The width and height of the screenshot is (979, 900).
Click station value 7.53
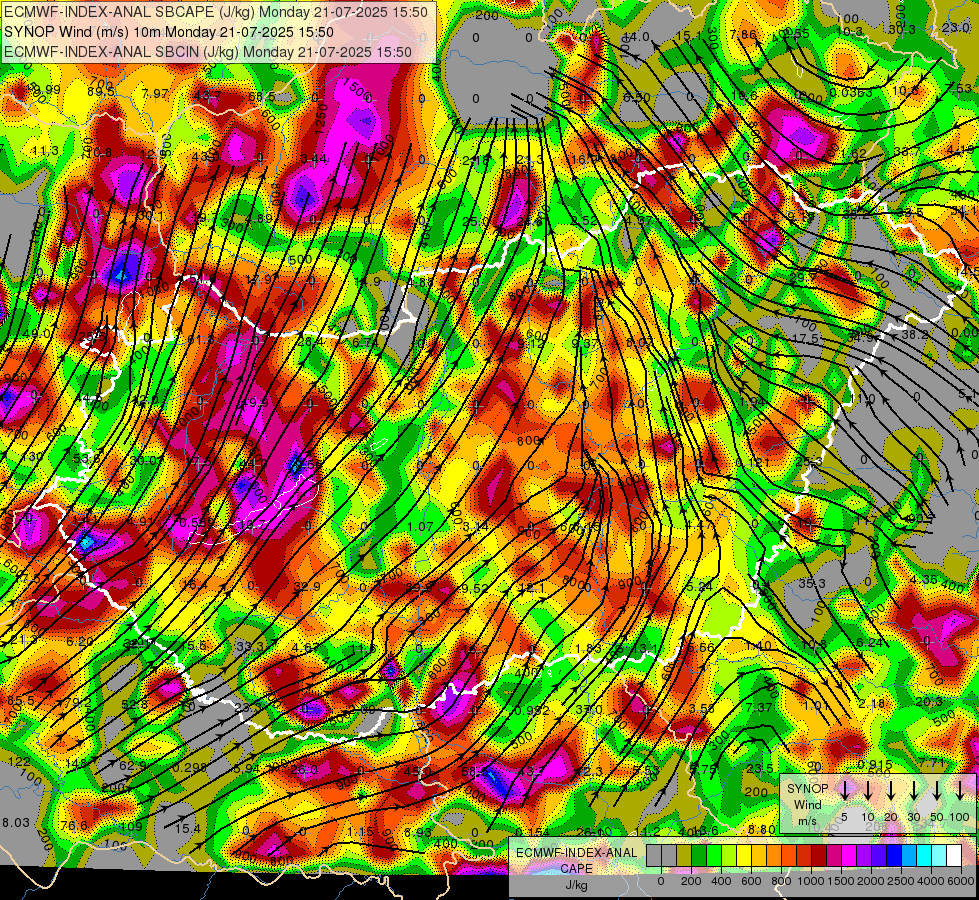tap(960, 88)
